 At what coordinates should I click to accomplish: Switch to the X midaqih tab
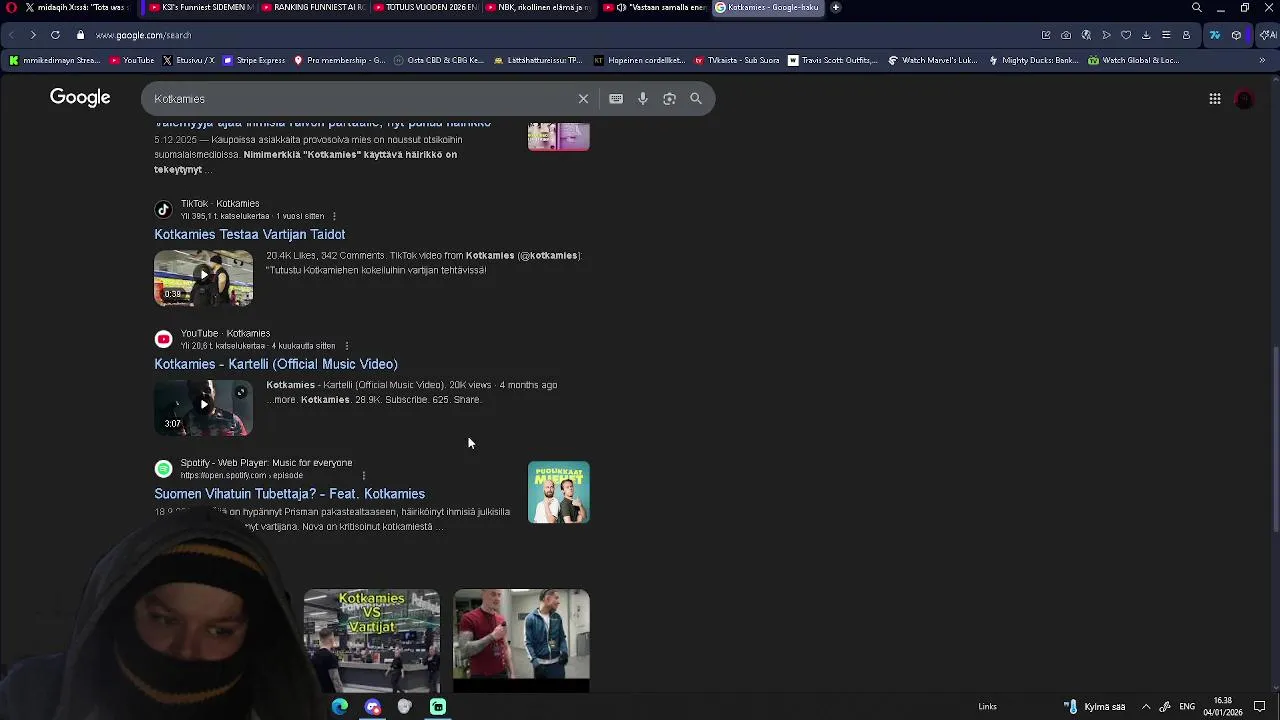click(78, 7)
